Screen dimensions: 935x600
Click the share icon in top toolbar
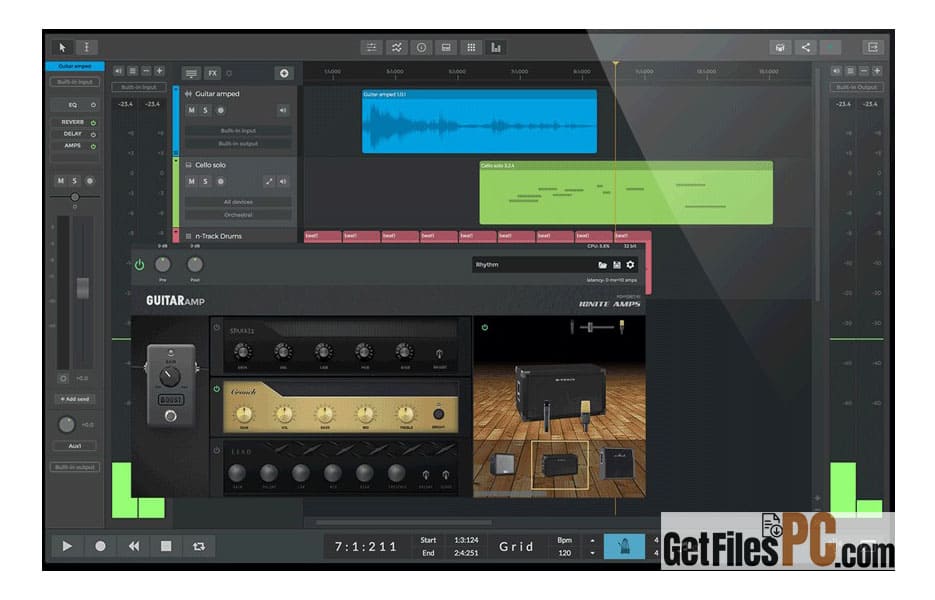pos(806,48)
